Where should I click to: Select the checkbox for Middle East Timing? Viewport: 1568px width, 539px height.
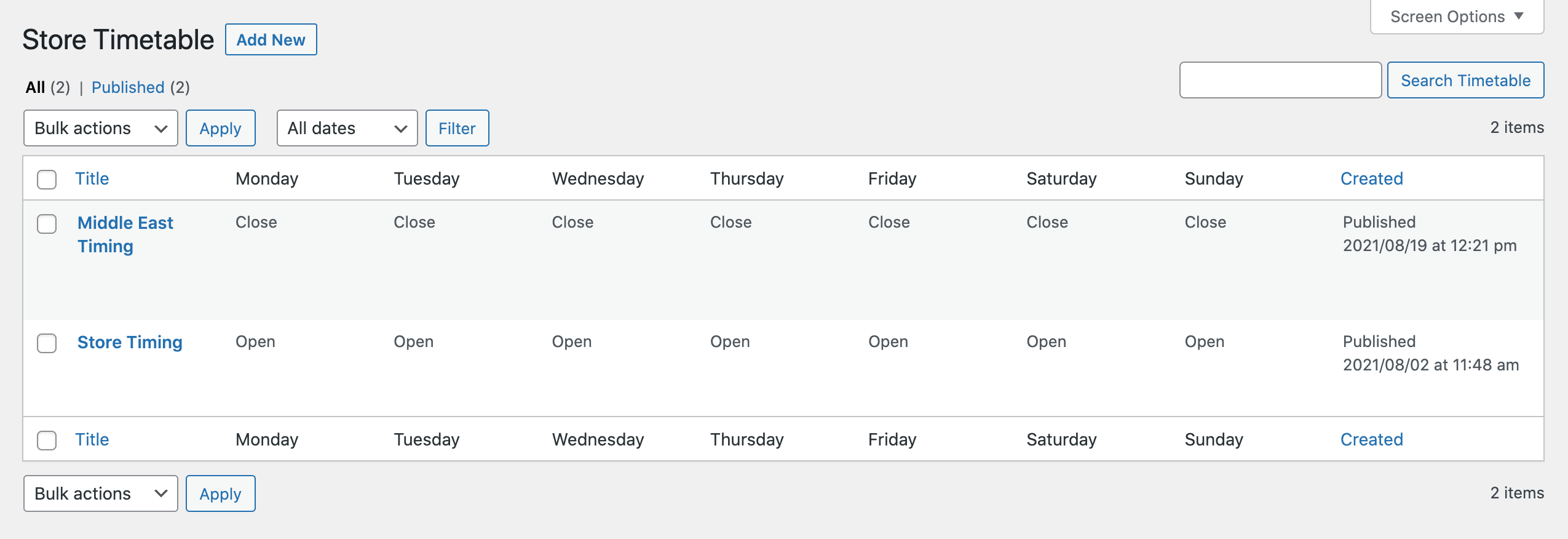pos(47,224)
